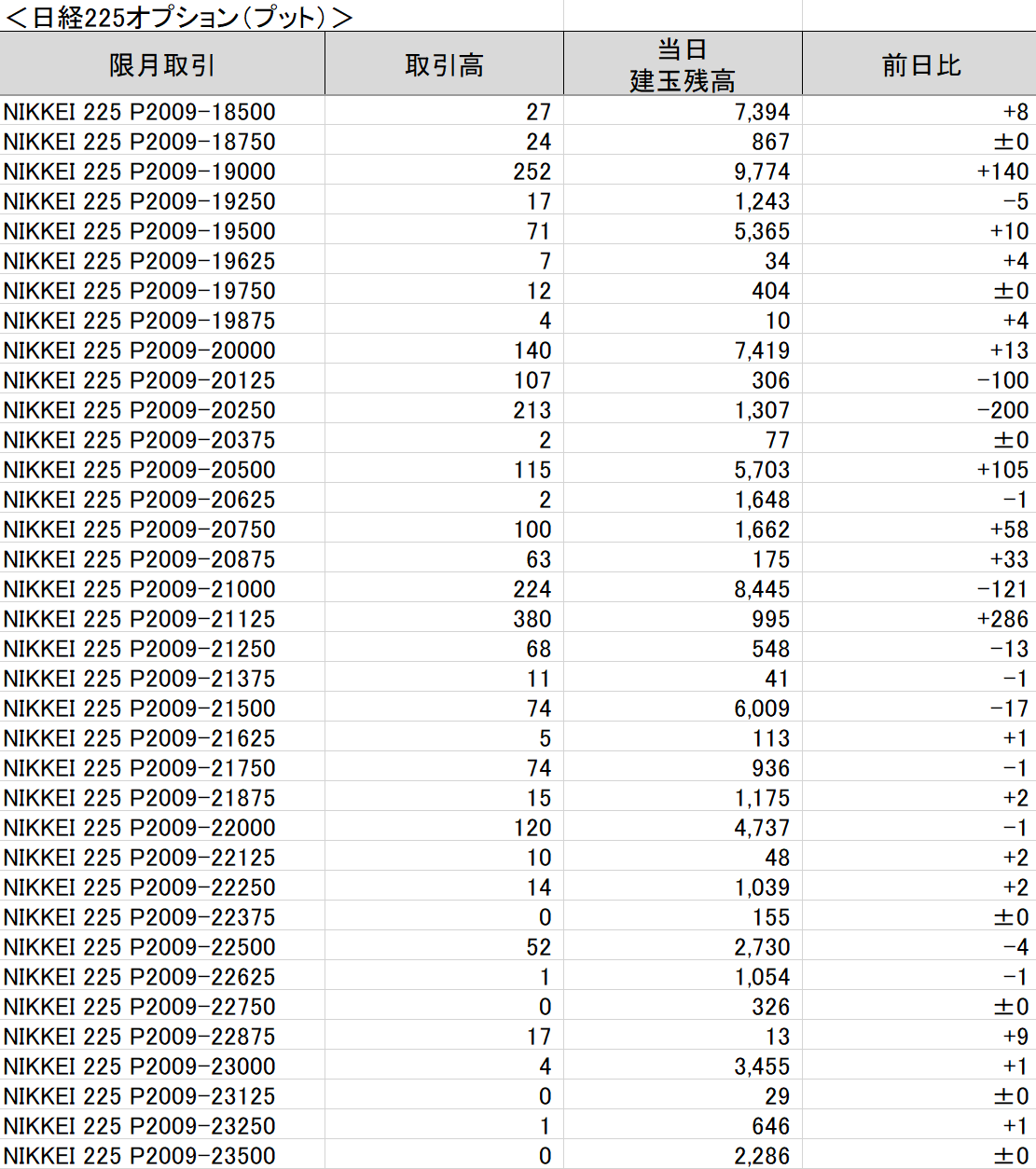Select the 前日比 column header
Viewport: 1036px width, 1169px height.
coord(919,64)
